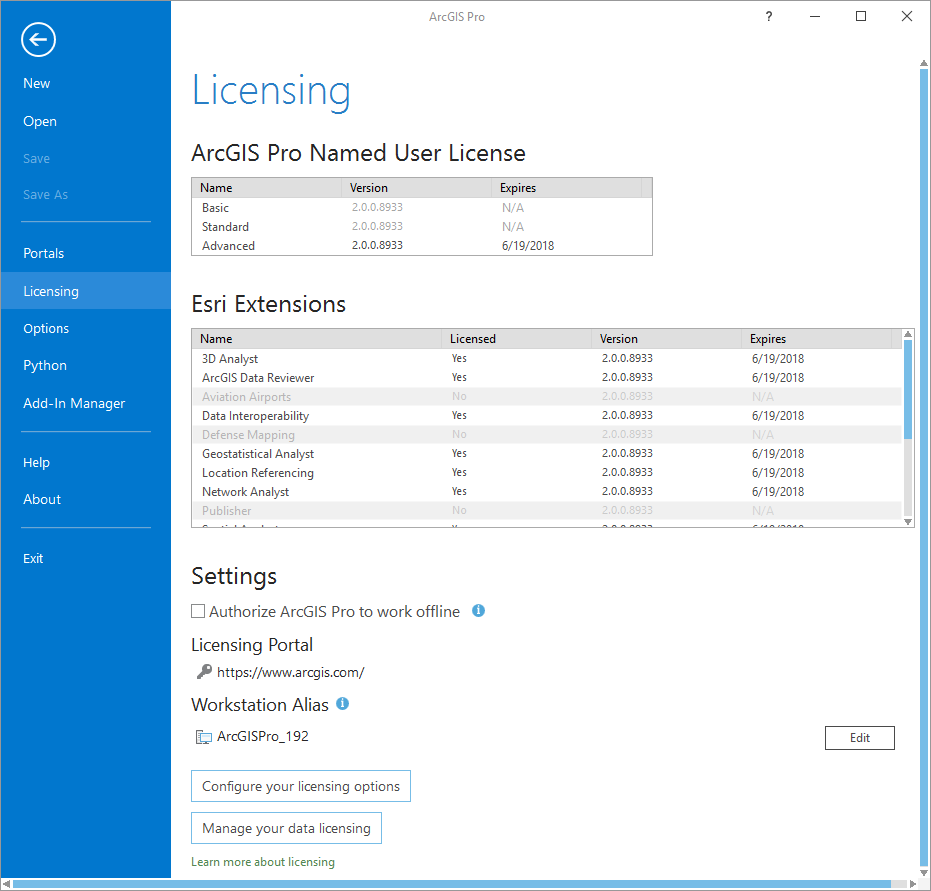Select New in the sidebar
931x891 pixels.
[37, 84]
